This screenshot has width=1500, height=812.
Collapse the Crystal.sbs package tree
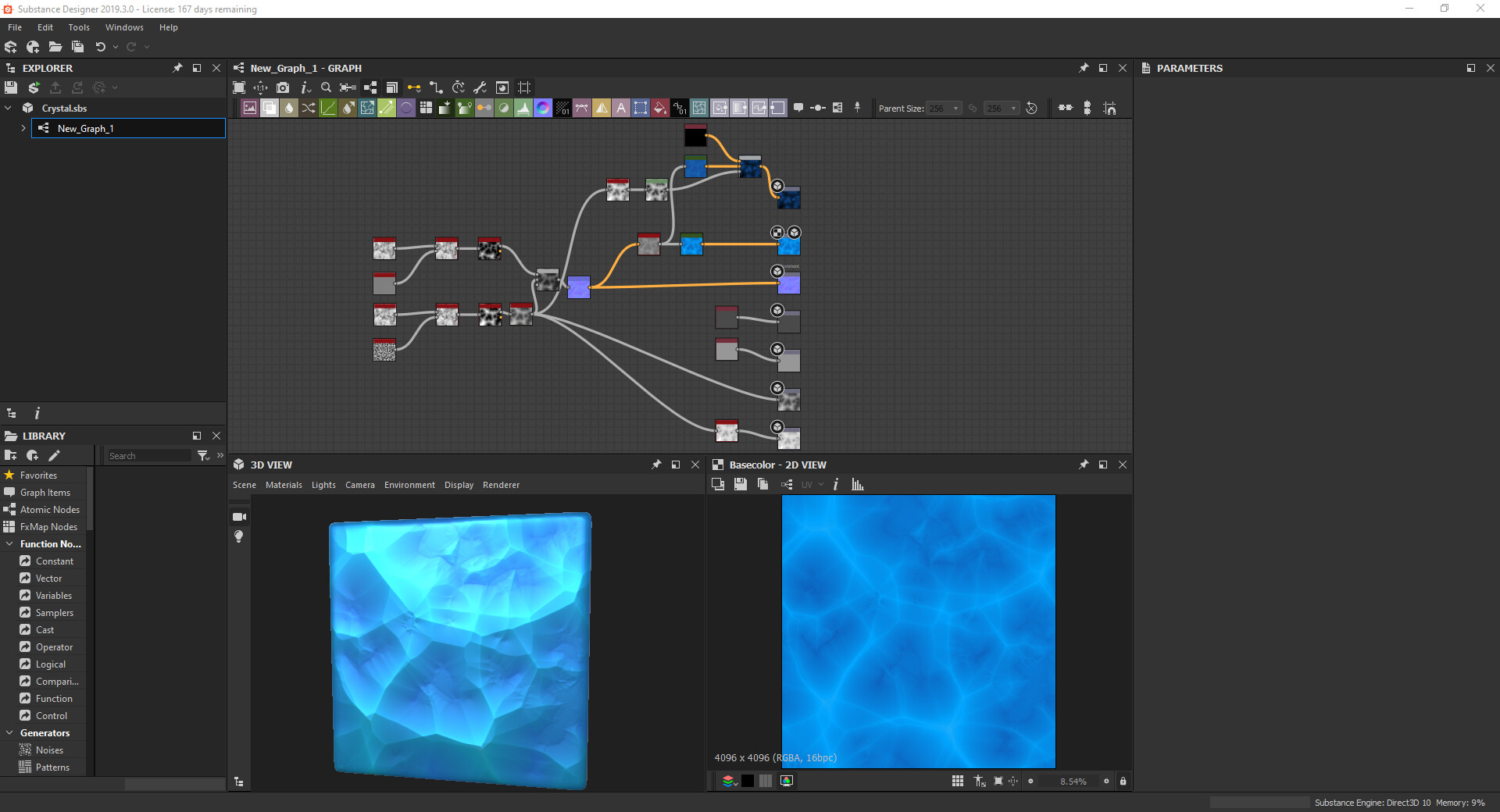tap(9, 109)
